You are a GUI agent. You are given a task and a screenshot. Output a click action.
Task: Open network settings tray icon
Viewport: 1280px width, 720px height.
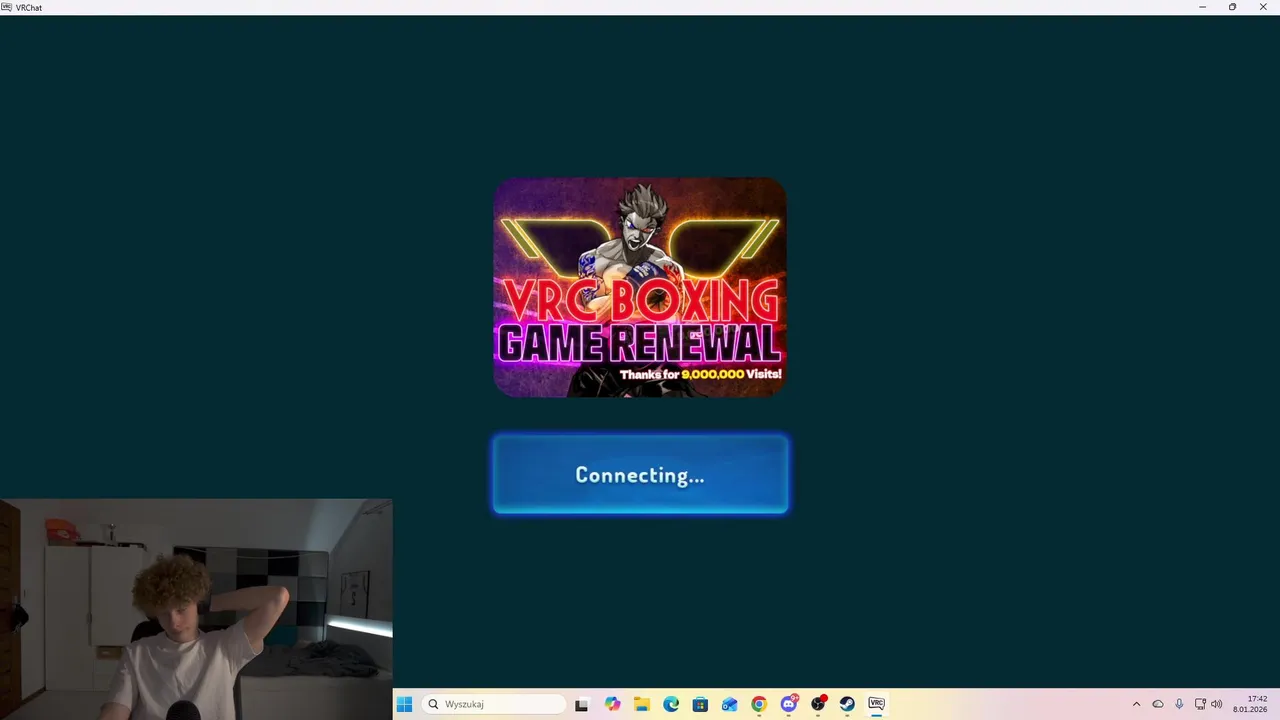(1200, 704)
